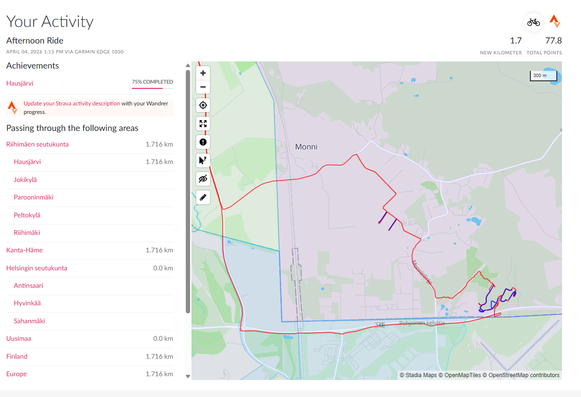The width and height of the screenshot is (581, 397).
Task: Open the pencil edit tool
Action: 203,197
